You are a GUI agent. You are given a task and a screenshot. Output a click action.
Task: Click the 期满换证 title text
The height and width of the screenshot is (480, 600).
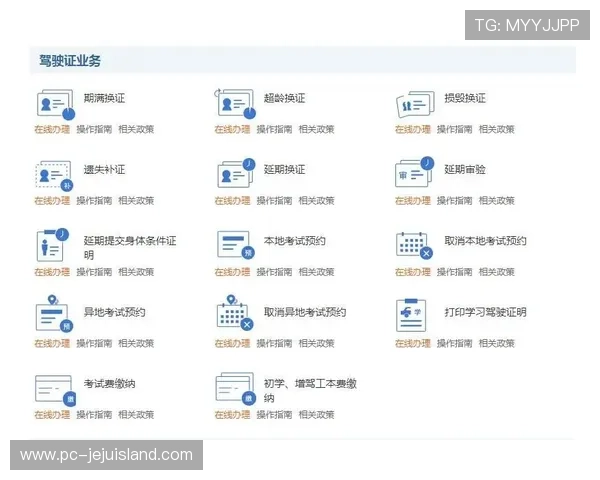pyautogui.click(x=104, y=98)
